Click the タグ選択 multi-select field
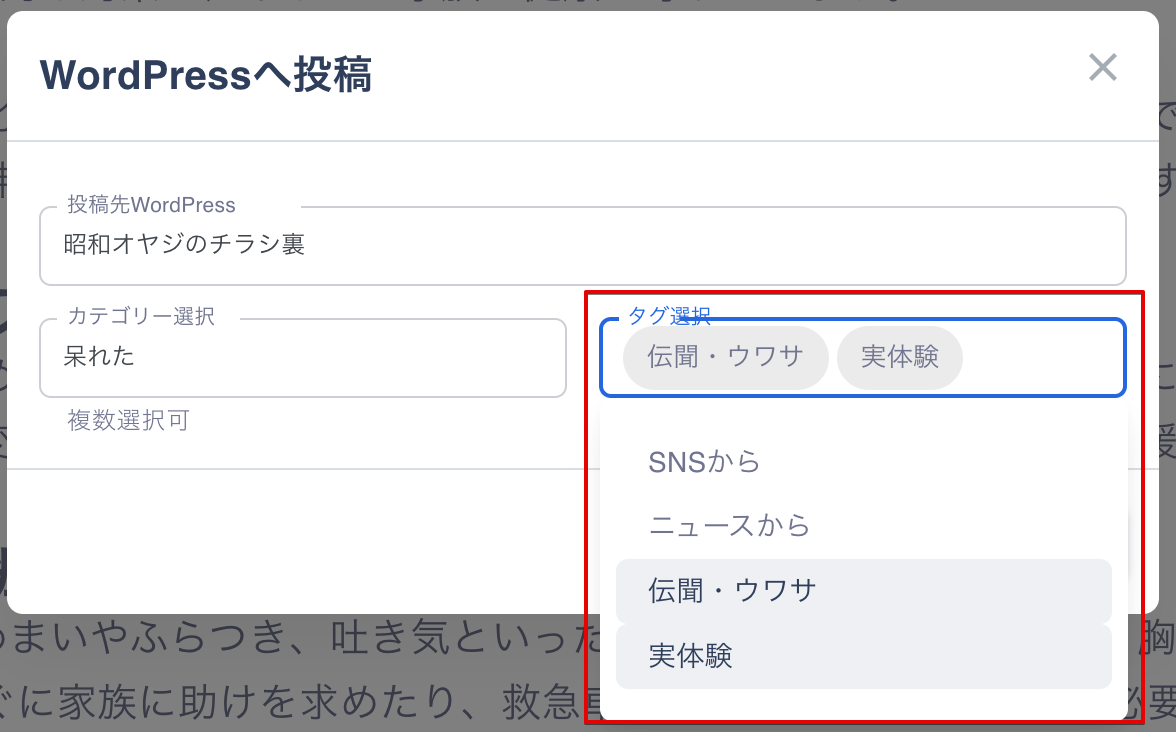Screen dimensions: 1176x732 click(863, 358)
